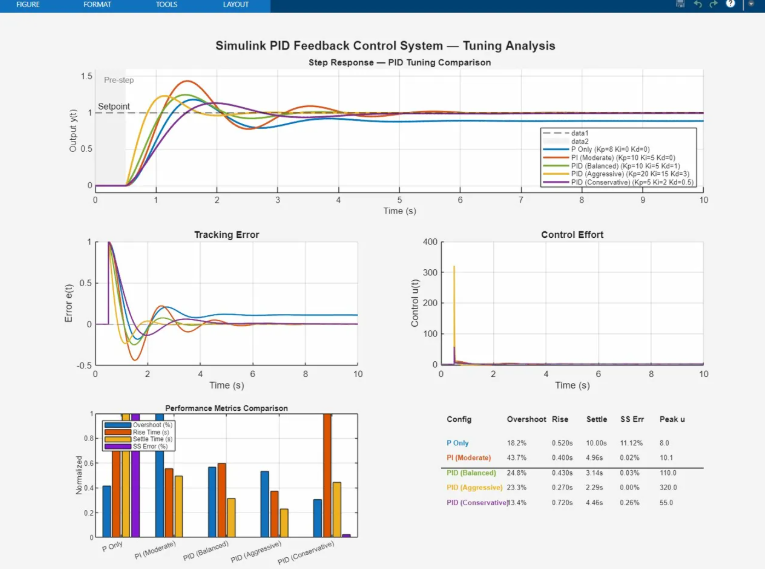Click the Pre-step annotation text

click(x=119, y=80)
